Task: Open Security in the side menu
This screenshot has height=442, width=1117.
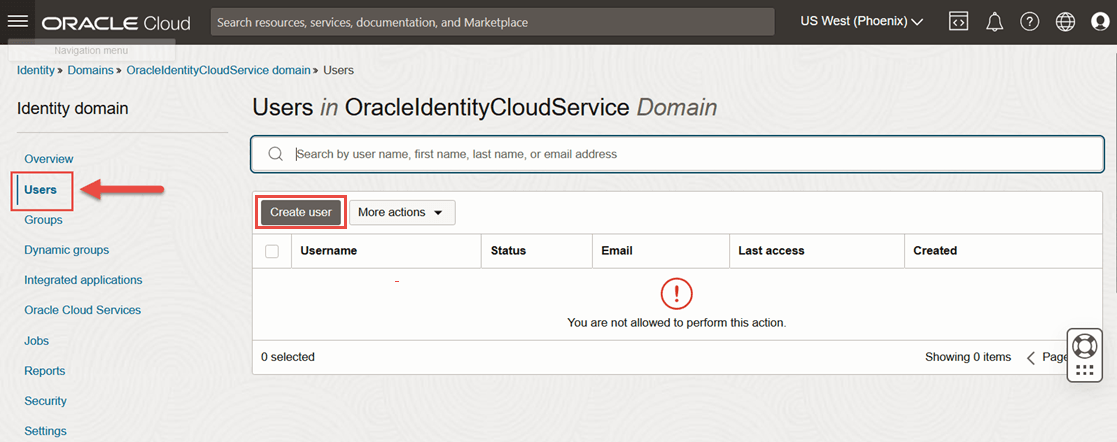Action: [x=45, y=401]
